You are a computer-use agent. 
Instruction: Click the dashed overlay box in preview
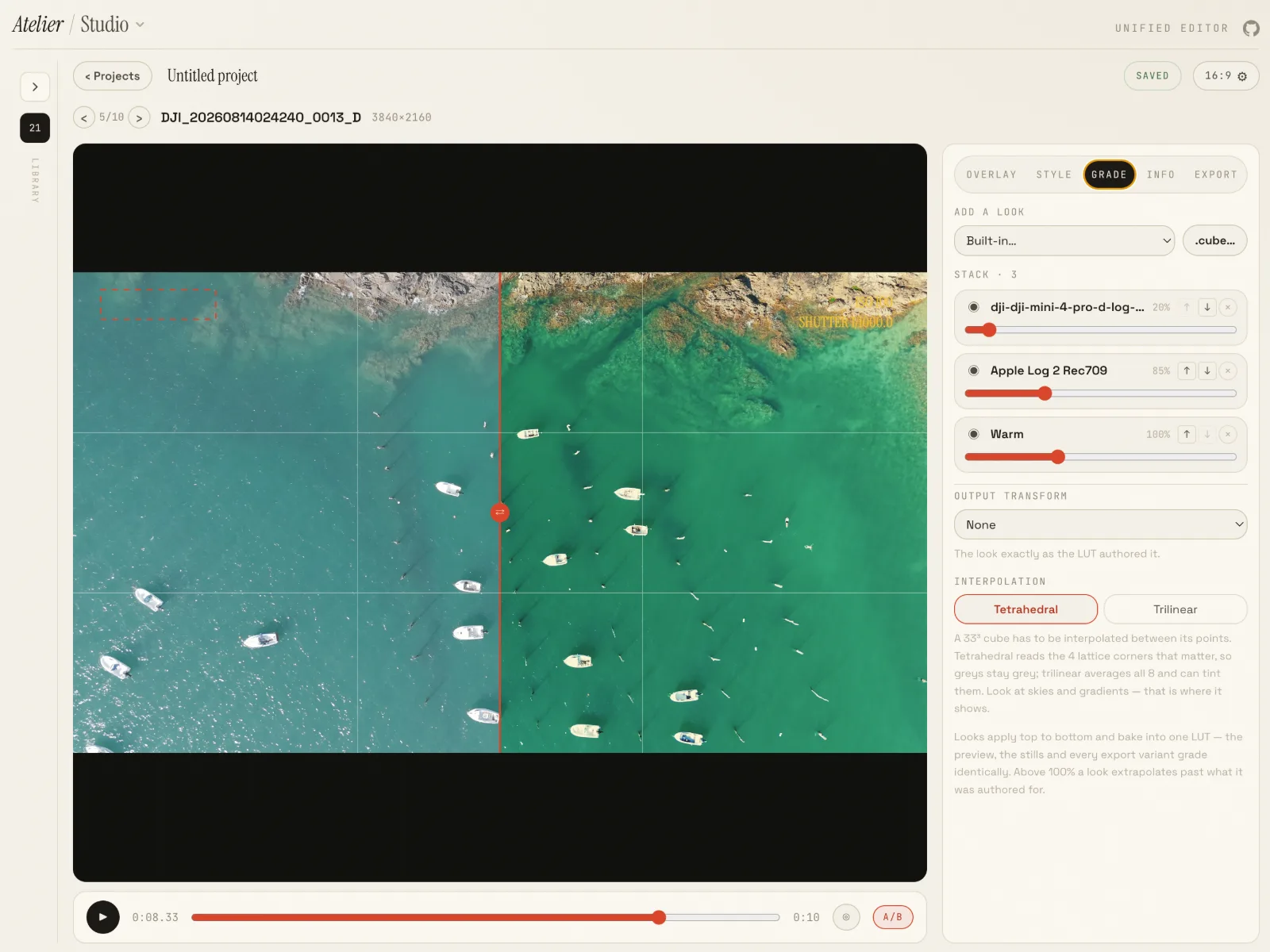[158, 305]
